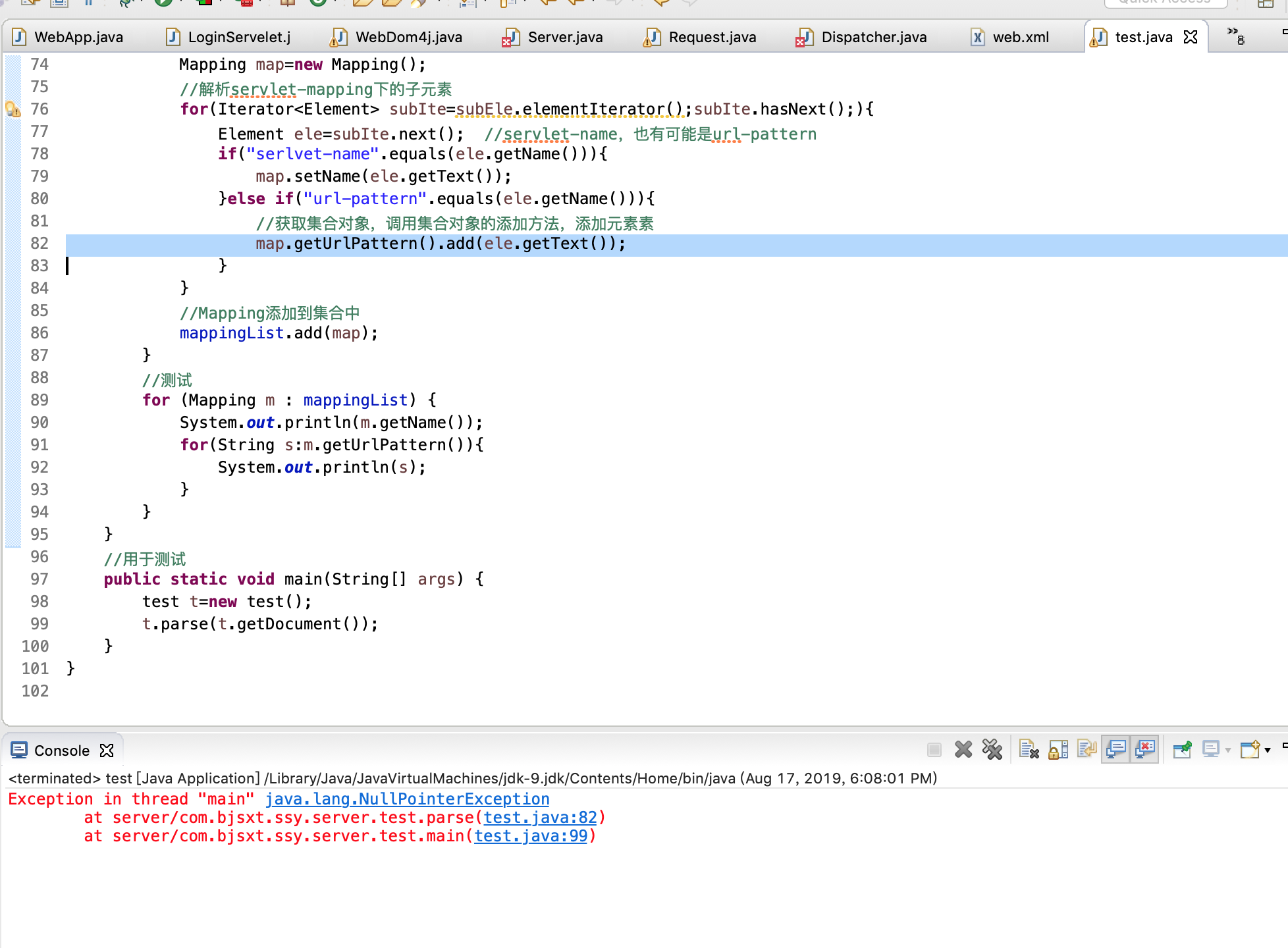The image size is (1288, 948).
Task: Remove the launch with the single X icon
Action: pos(963,749)
